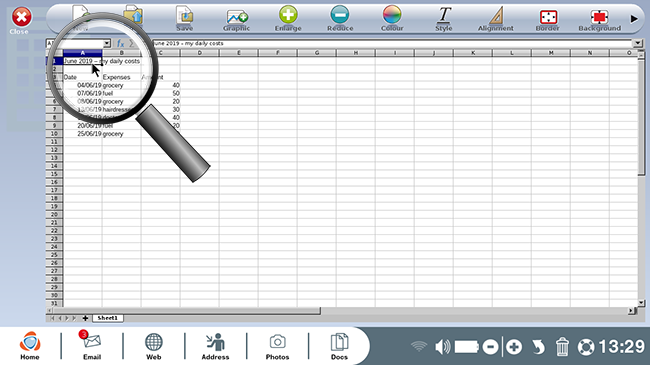Open the cell name box dropdown
The width and height of the screenshot is (650, 365).
[x=107, y=44]
